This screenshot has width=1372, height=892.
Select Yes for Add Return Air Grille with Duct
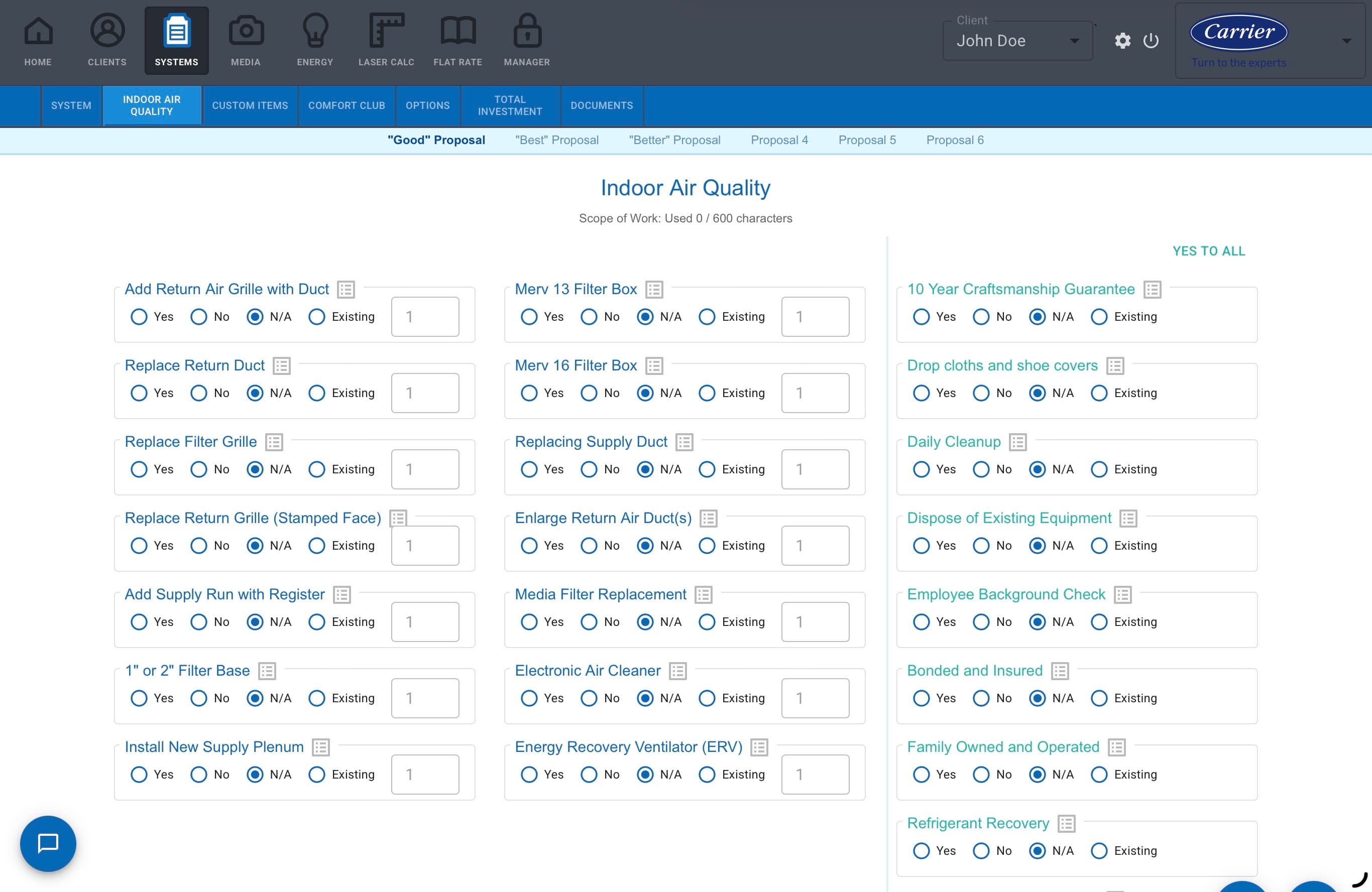139,317
